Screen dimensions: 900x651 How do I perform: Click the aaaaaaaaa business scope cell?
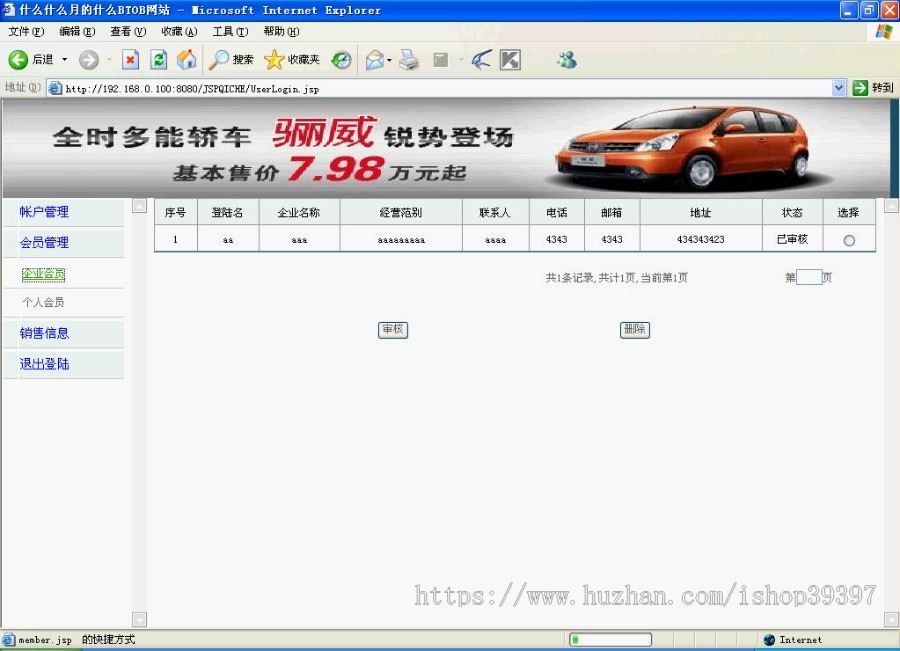pos(401,239)
